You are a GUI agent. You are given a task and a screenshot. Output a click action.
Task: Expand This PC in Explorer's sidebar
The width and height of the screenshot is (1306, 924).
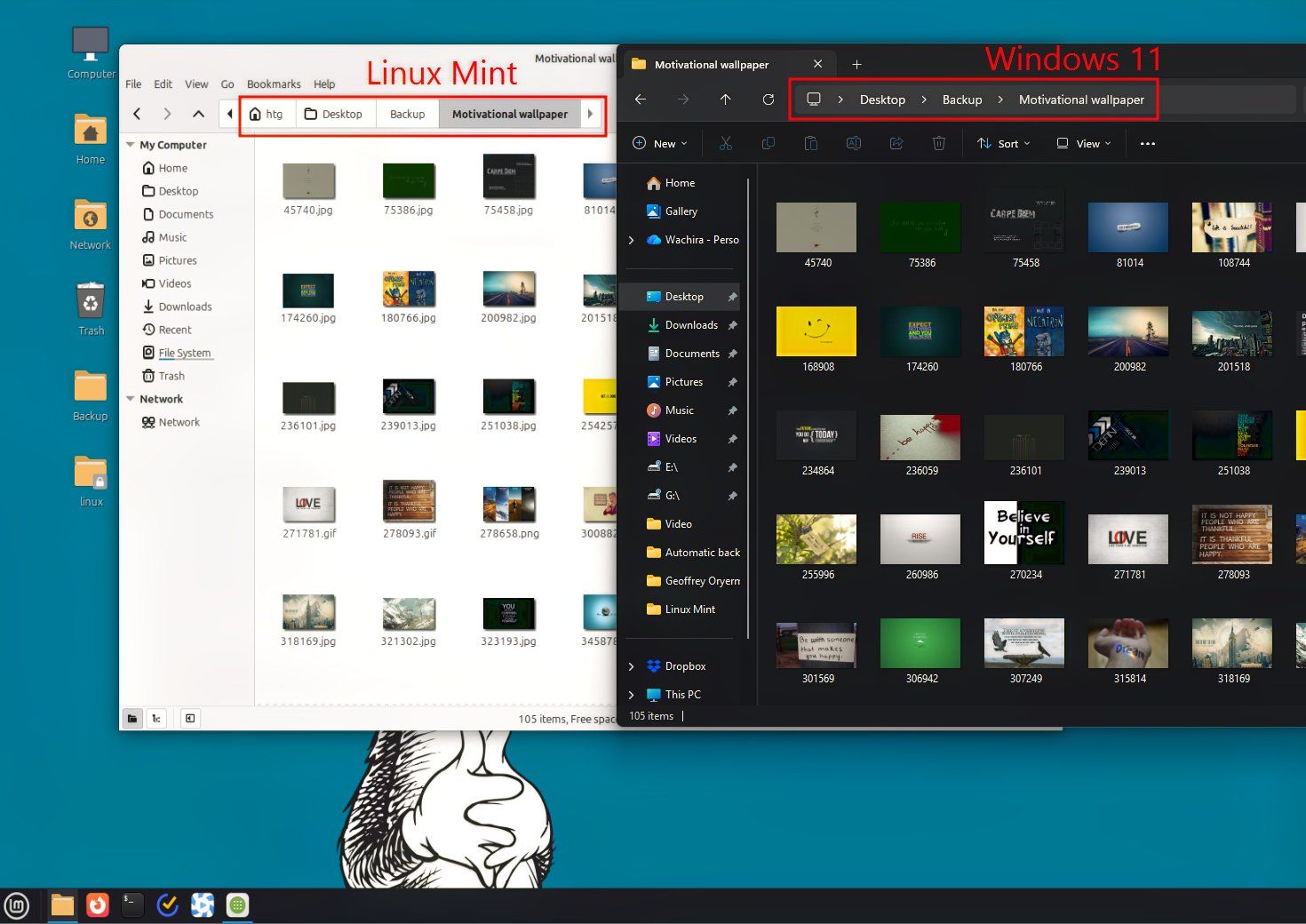[632, 694]
